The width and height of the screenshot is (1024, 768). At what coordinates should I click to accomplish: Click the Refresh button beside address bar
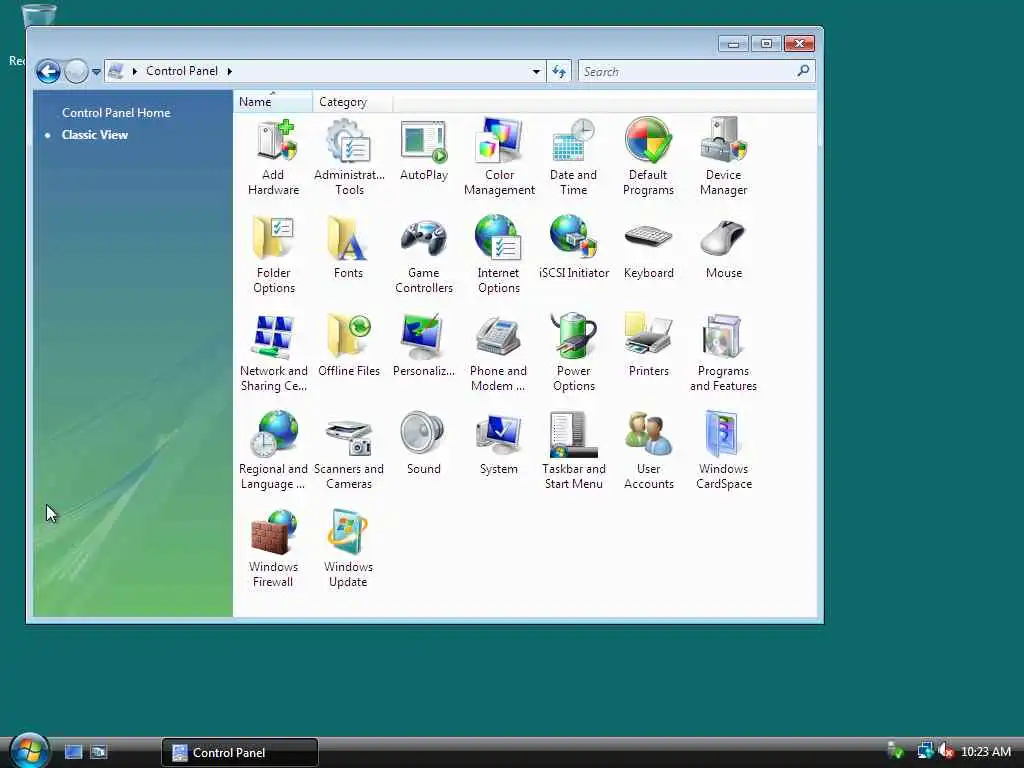(x=560, y=71)
